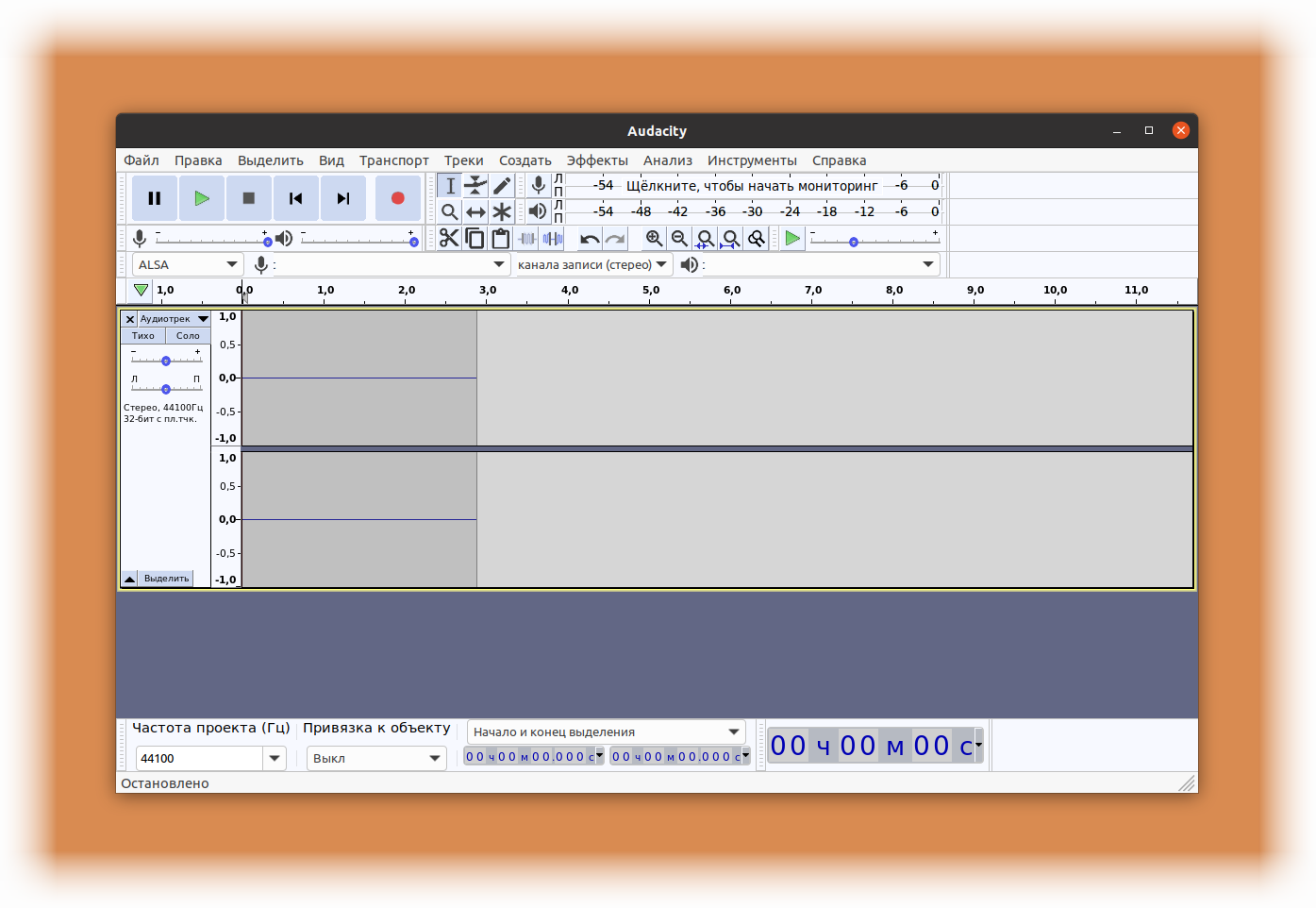Redo the last undone action
The height and width of the screenshot is (908, 1316).
click(x=615, y=239)
